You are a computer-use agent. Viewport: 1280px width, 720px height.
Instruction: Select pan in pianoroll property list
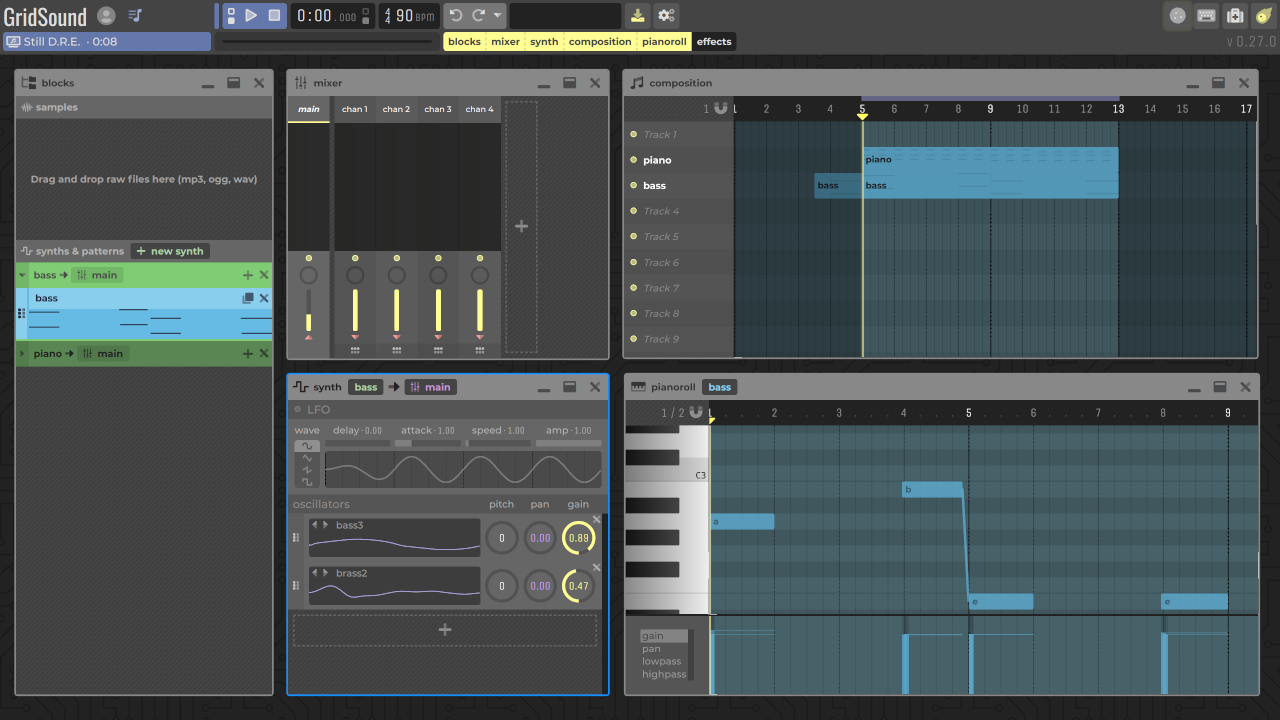click(651, 649)
